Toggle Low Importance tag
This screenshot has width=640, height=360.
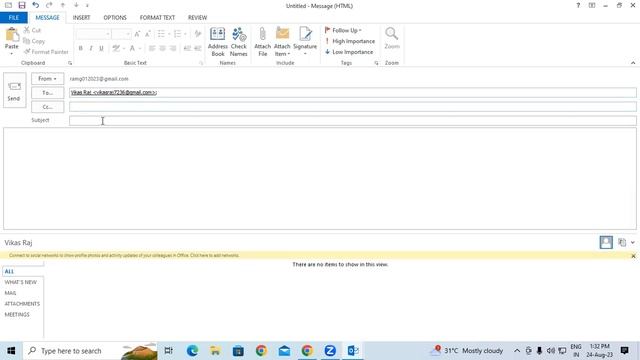(x=349, y=52)
